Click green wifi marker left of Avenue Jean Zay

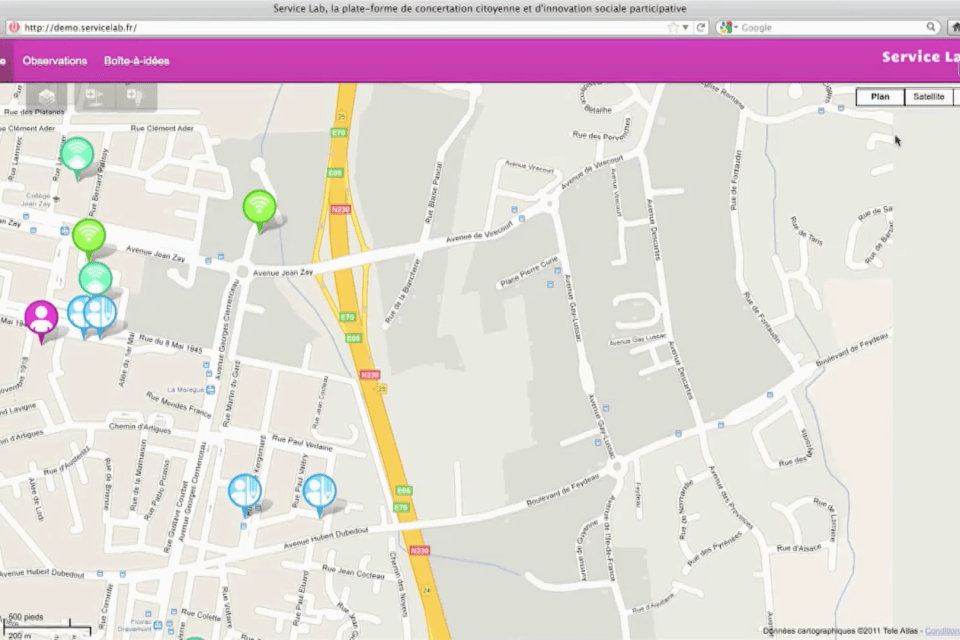tap(89, 236)
